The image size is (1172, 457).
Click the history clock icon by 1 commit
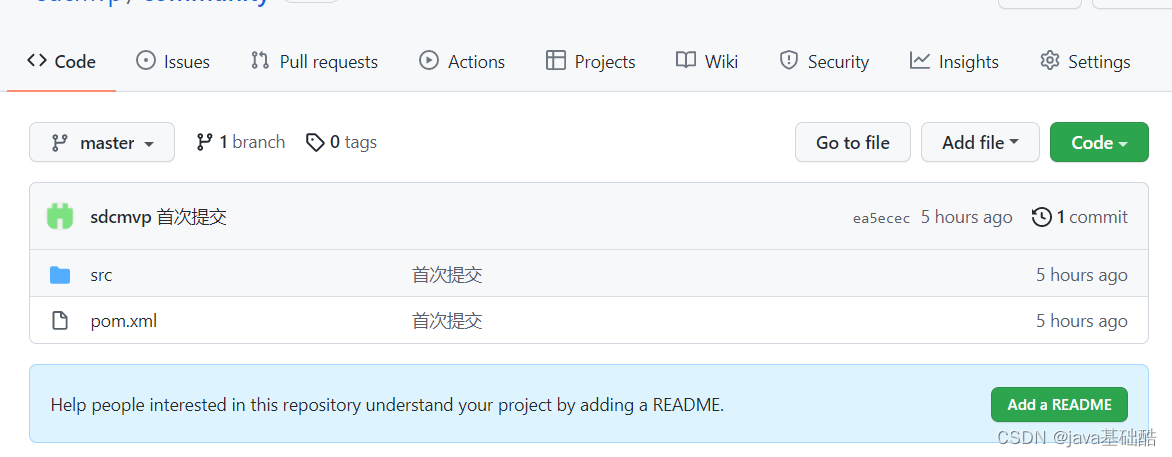1041,217
